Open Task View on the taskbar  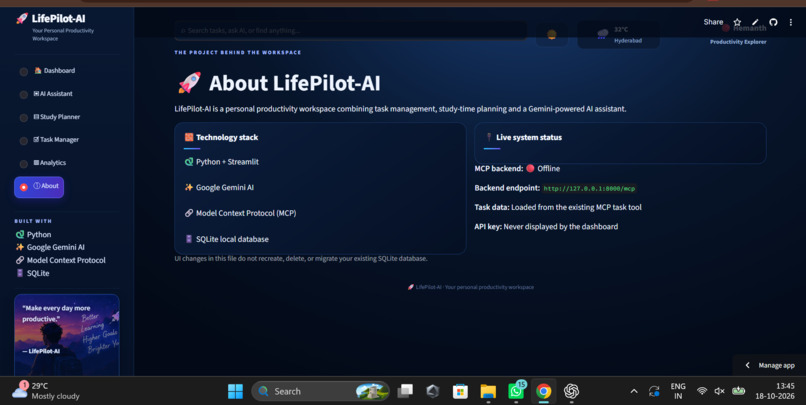[x=405, y=392]
